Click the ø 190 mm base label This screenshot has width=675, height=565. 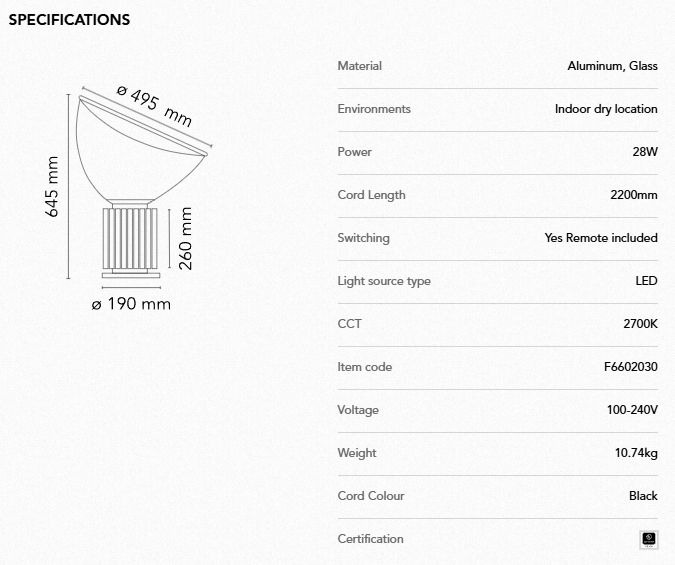coord(131,304)
